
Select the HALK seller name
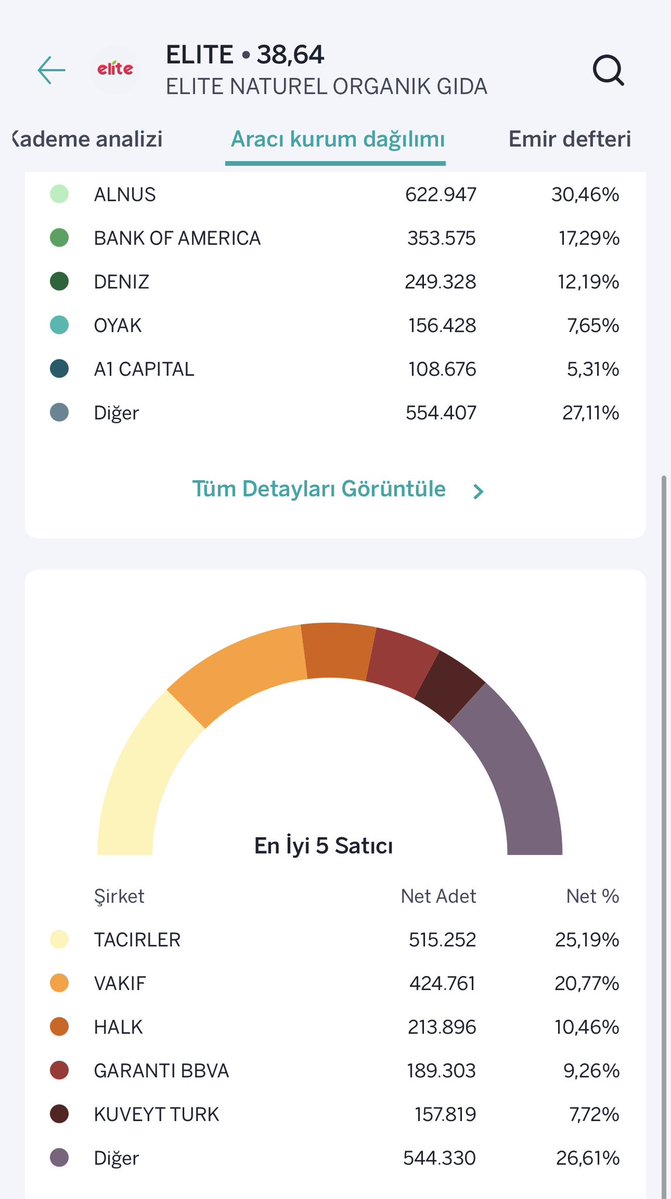tap(118, 1026)
